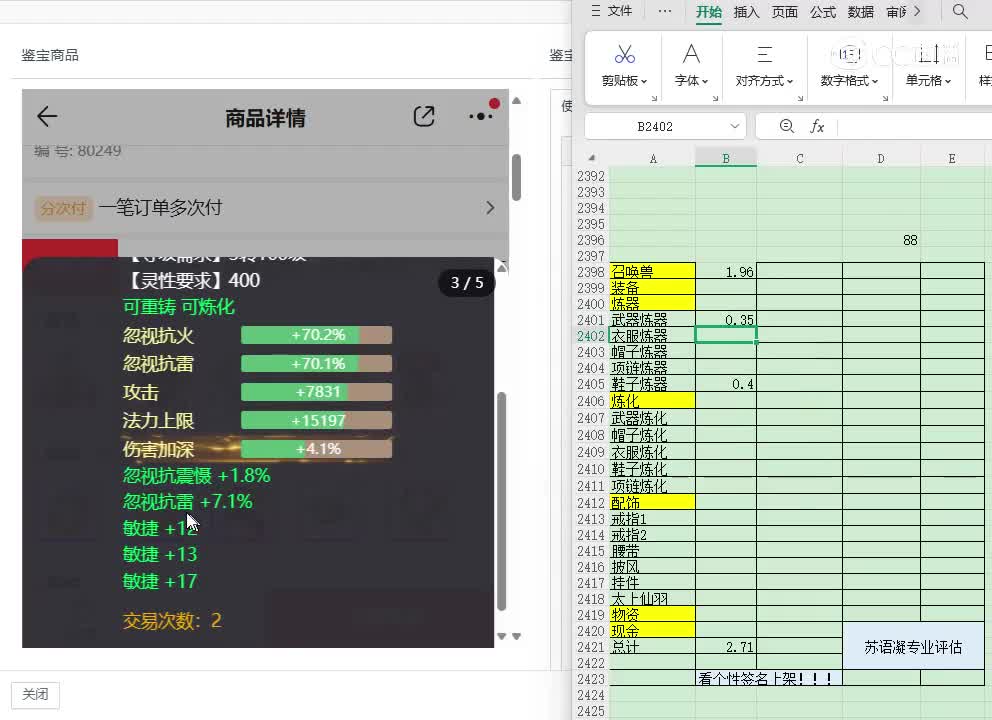Click the zoom lookup icon beside fx

(786, 127)
